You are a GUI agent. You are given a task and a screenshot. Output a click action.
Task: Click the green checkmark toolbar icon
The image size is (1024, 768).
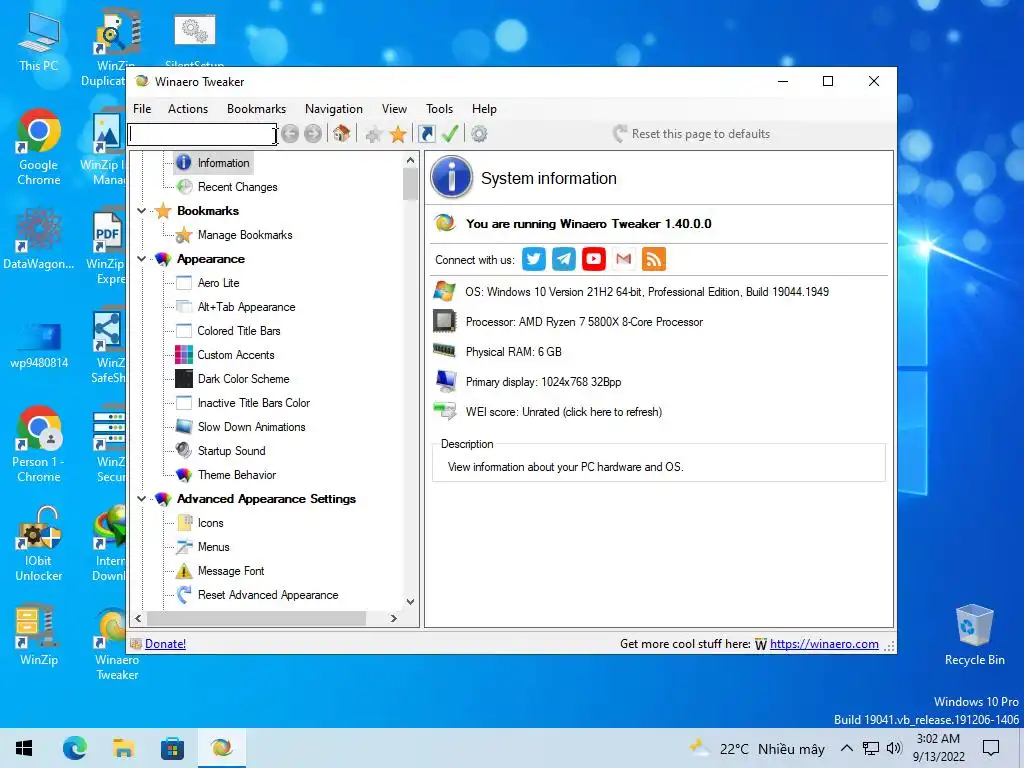pos(450,134)
